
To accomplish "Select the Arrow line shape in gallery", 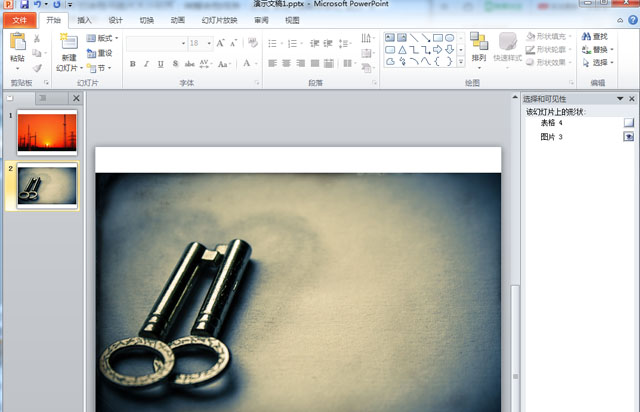I will [426, 38].
